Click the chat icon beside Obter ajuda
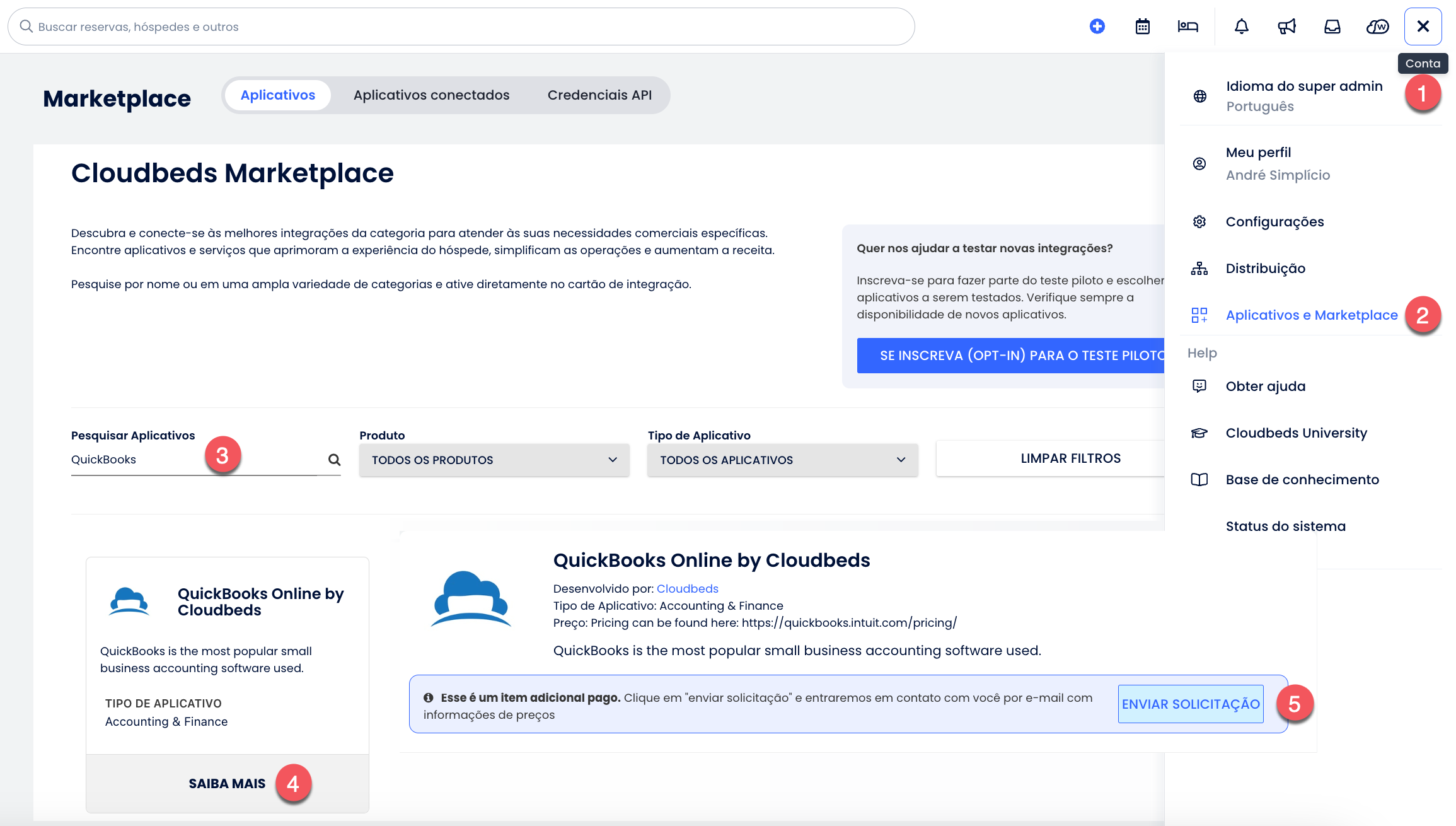The height and width of the screenshot is (826, 1456). [1199, 386]
